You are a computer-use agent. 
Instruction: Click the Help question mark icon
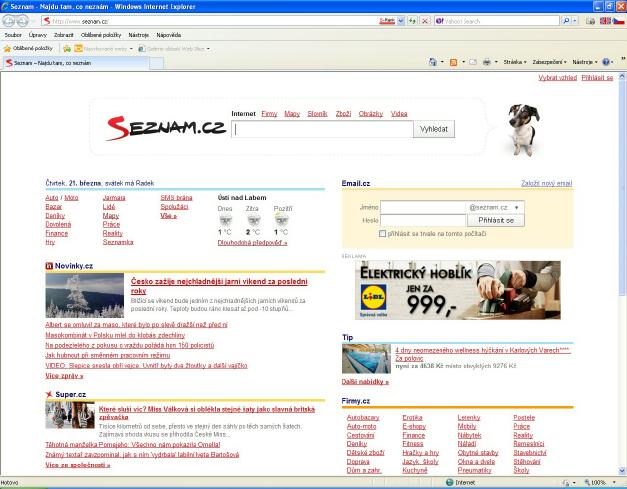point(606,62)
